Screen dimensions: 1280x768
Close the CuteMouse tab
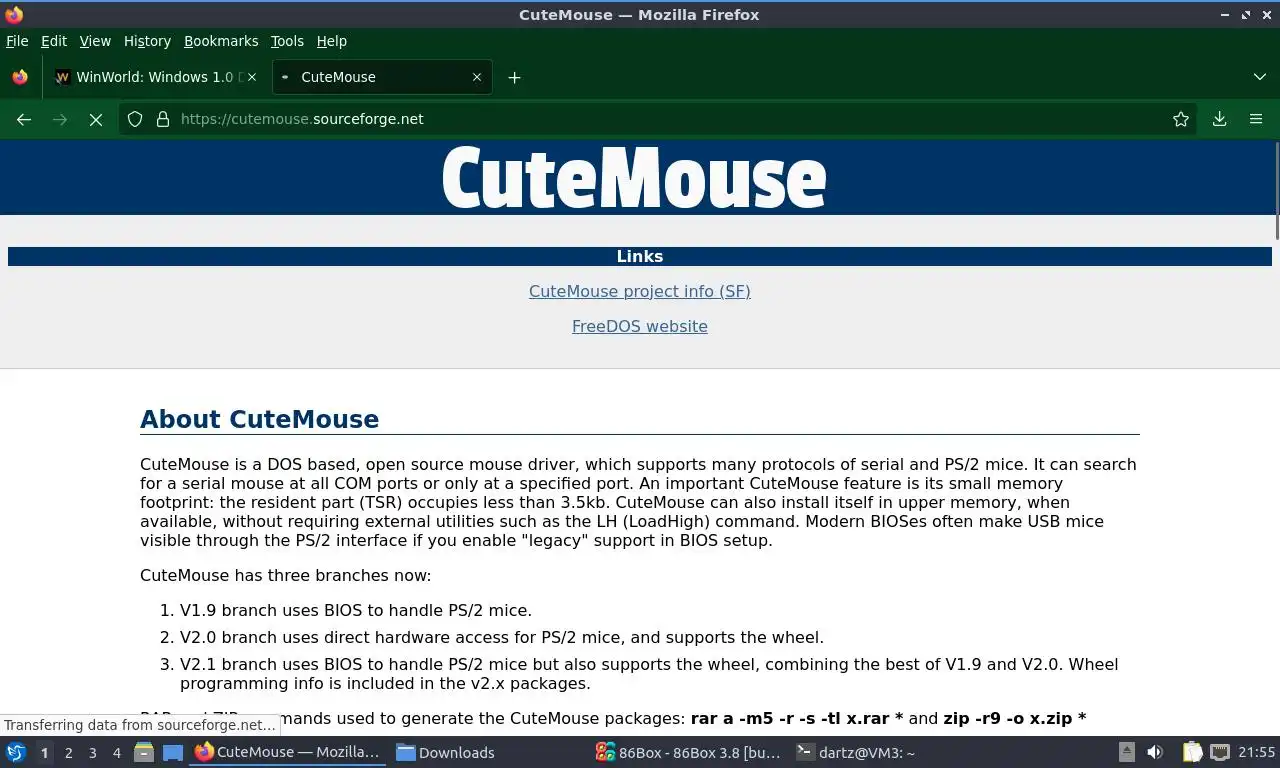[476, 77]
